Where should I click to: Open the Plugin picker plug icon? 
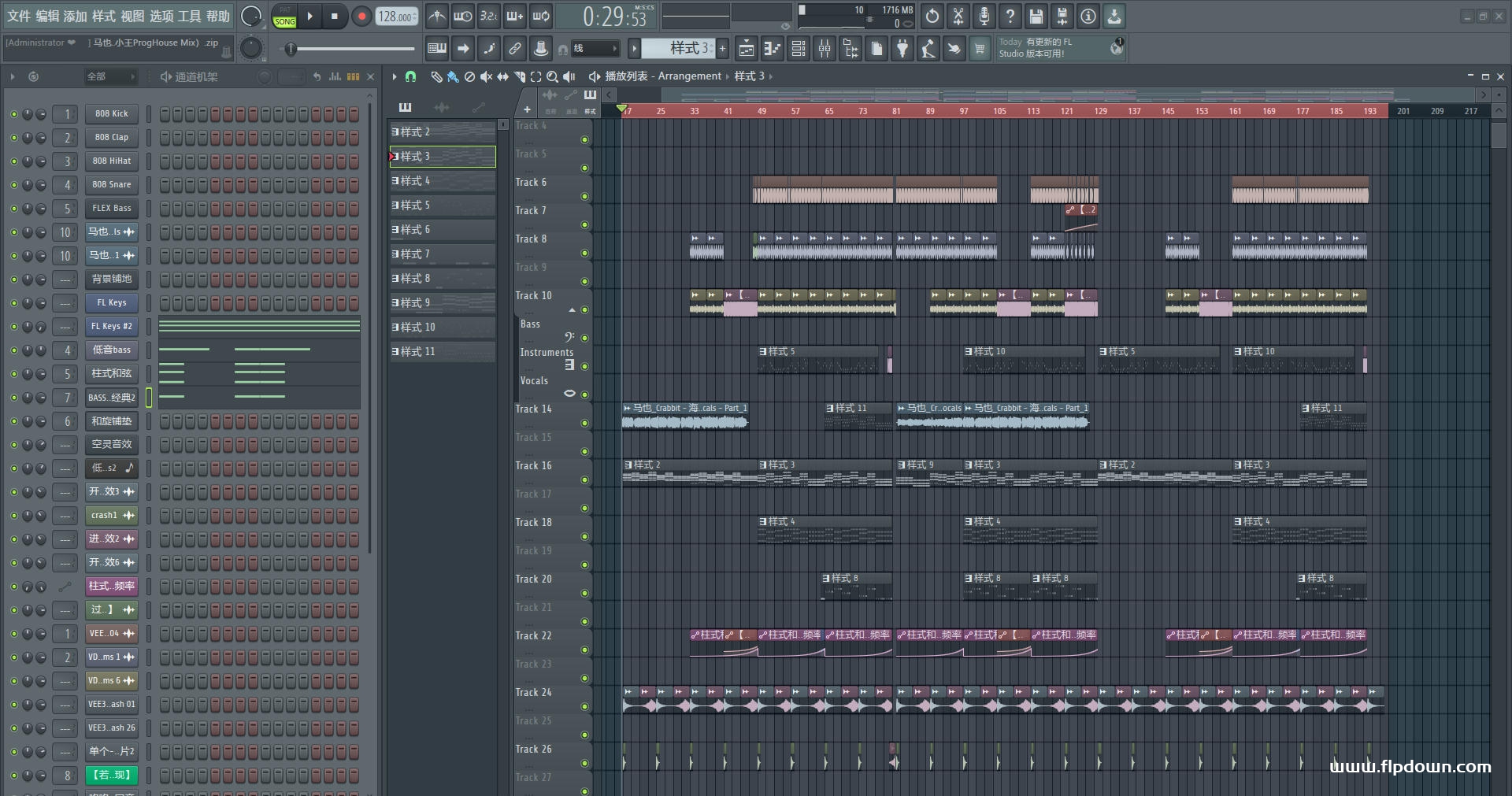click(902, 49)
